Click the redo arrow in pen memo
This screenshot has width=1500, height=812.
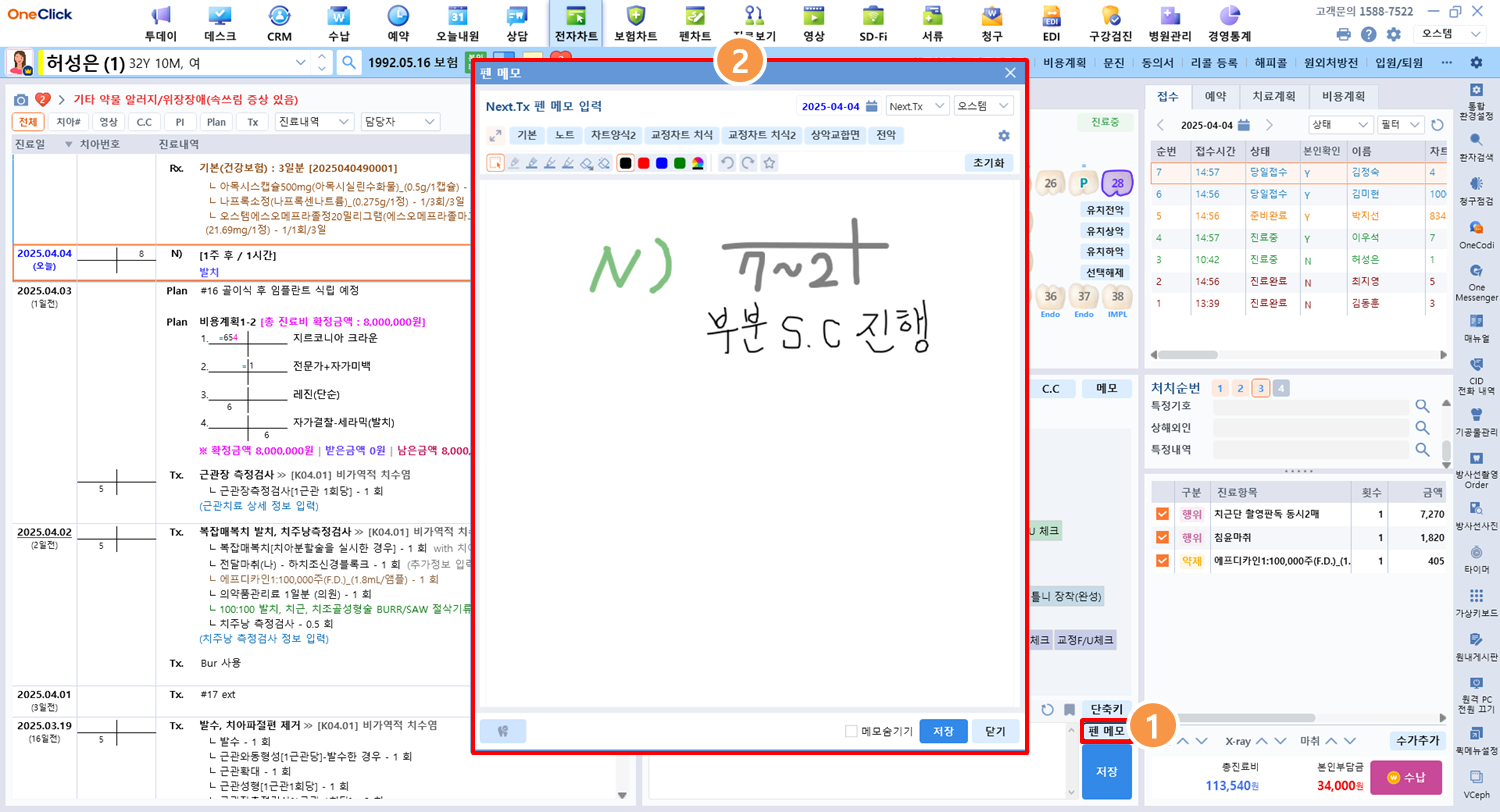tap(747, 163)
